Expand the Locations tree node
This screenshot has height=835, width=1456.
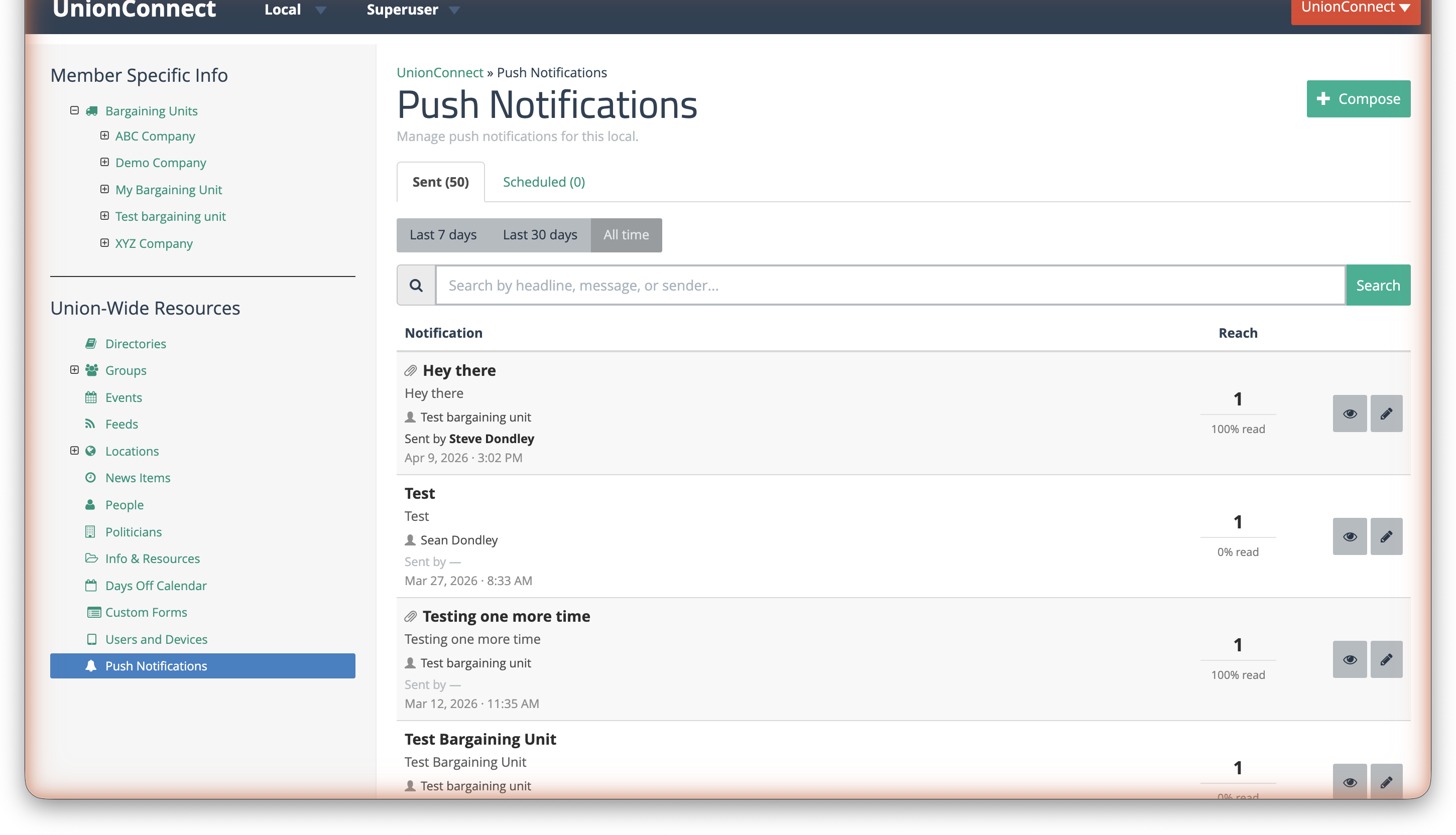click(75, 451)
